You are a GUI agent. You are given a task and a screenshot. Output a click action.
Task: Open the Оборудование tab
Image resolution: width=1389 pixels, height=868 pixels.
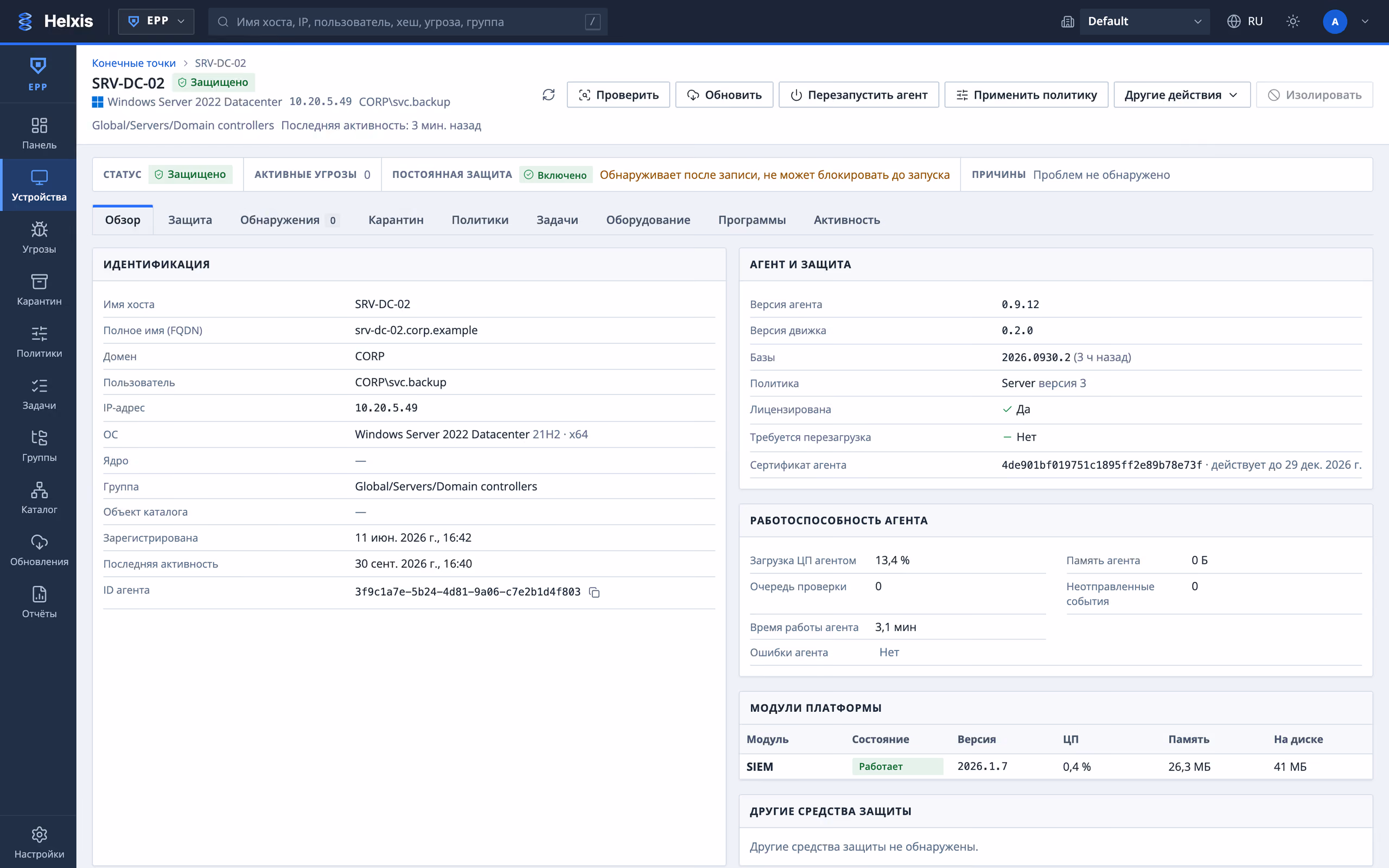pyautogui.click(x=648, y=220)
